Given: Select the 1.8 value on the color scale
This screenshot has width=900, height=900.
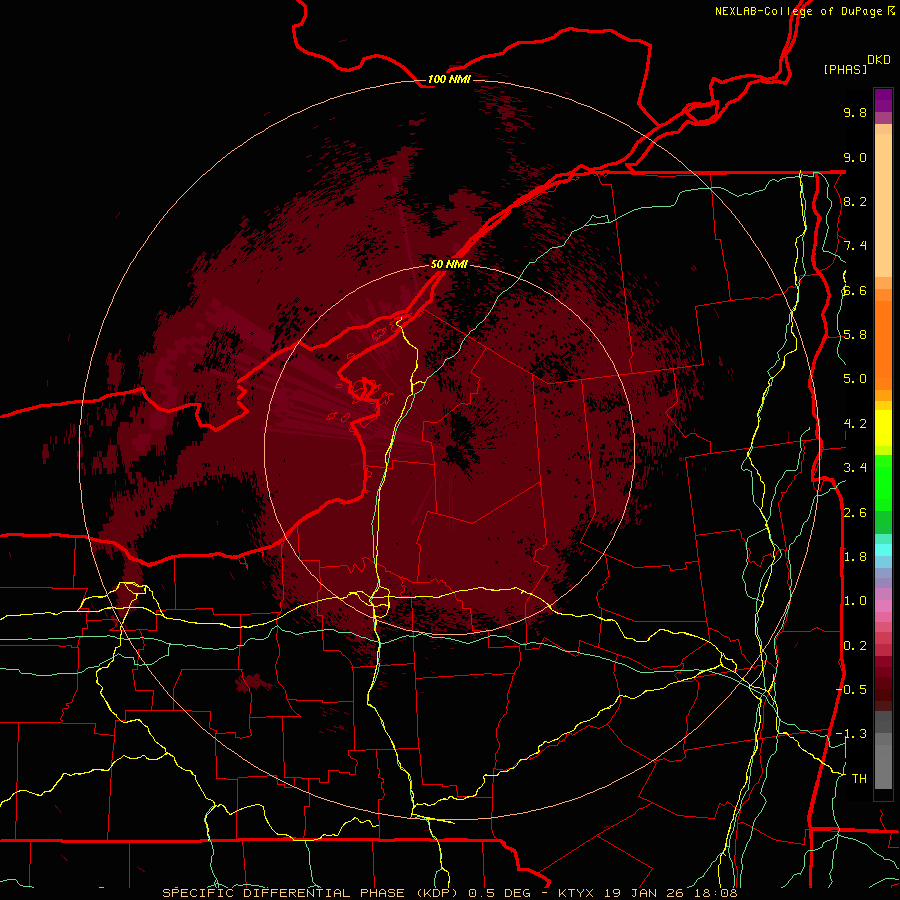Looking at the screenshot, I should (x=855, y=557).
